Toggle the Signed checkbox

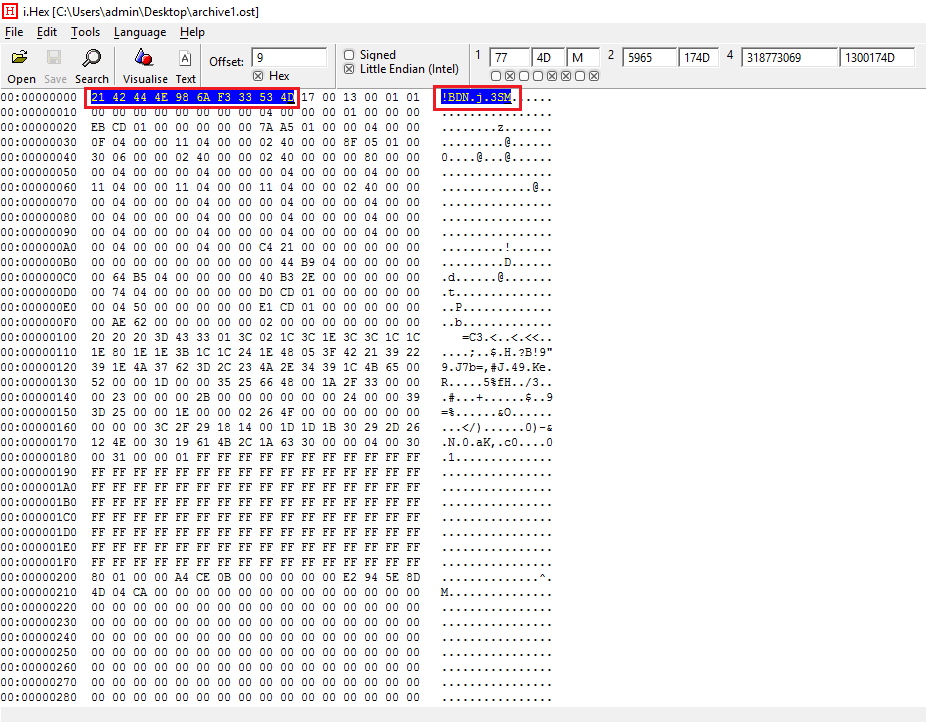[349, 55]
